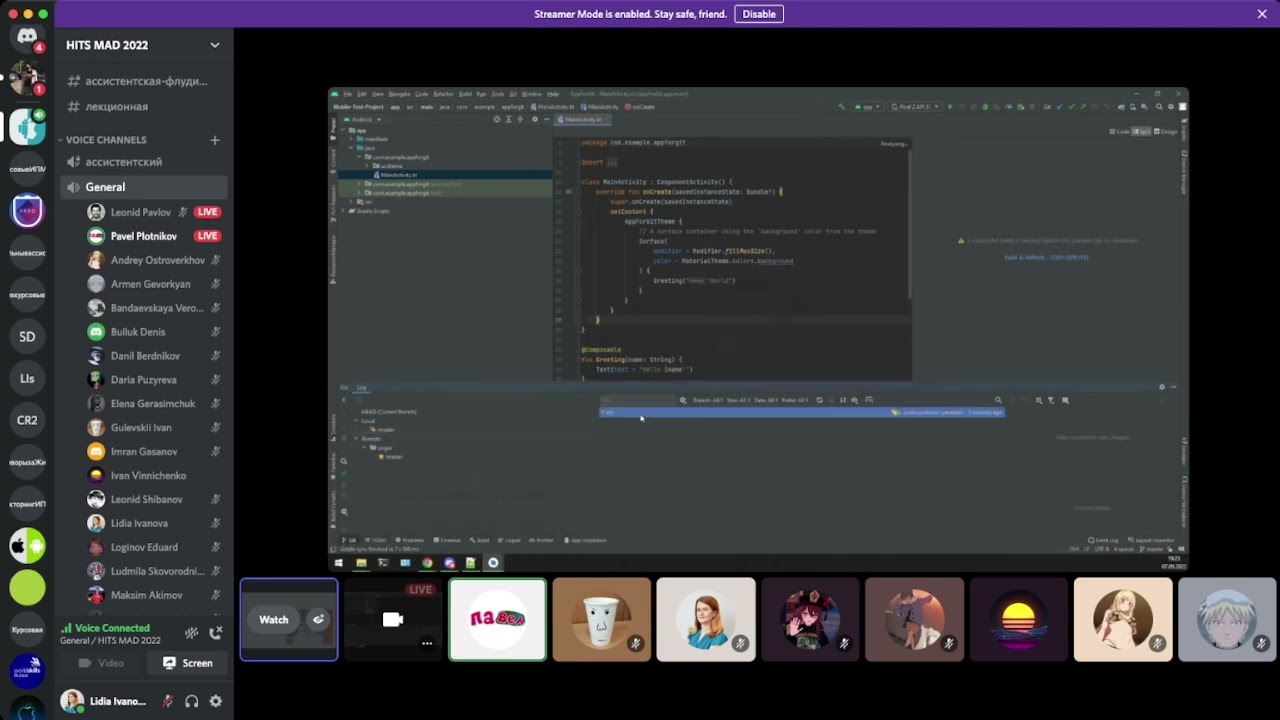Open the SD server

27,336
